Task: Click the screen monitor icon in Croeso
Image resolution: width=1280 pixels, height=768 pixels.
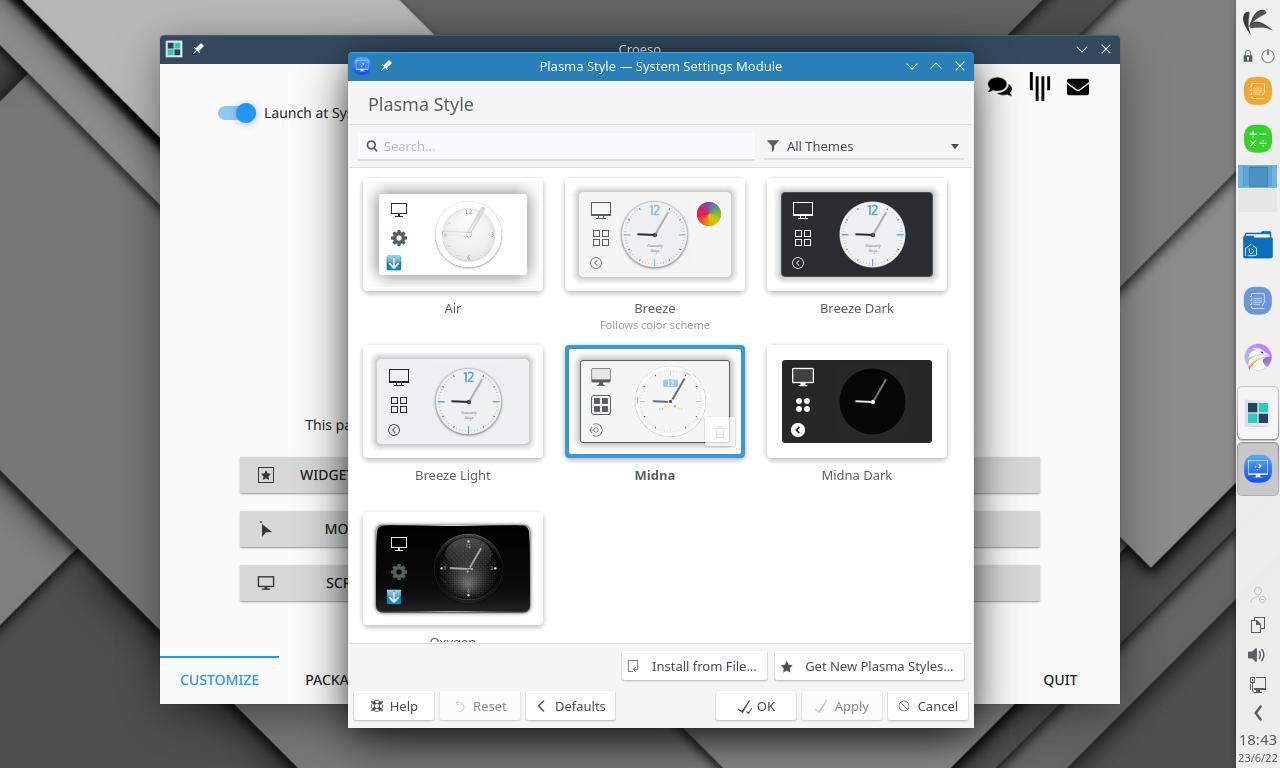Action: pyautogui.click(x=266, y=583)
